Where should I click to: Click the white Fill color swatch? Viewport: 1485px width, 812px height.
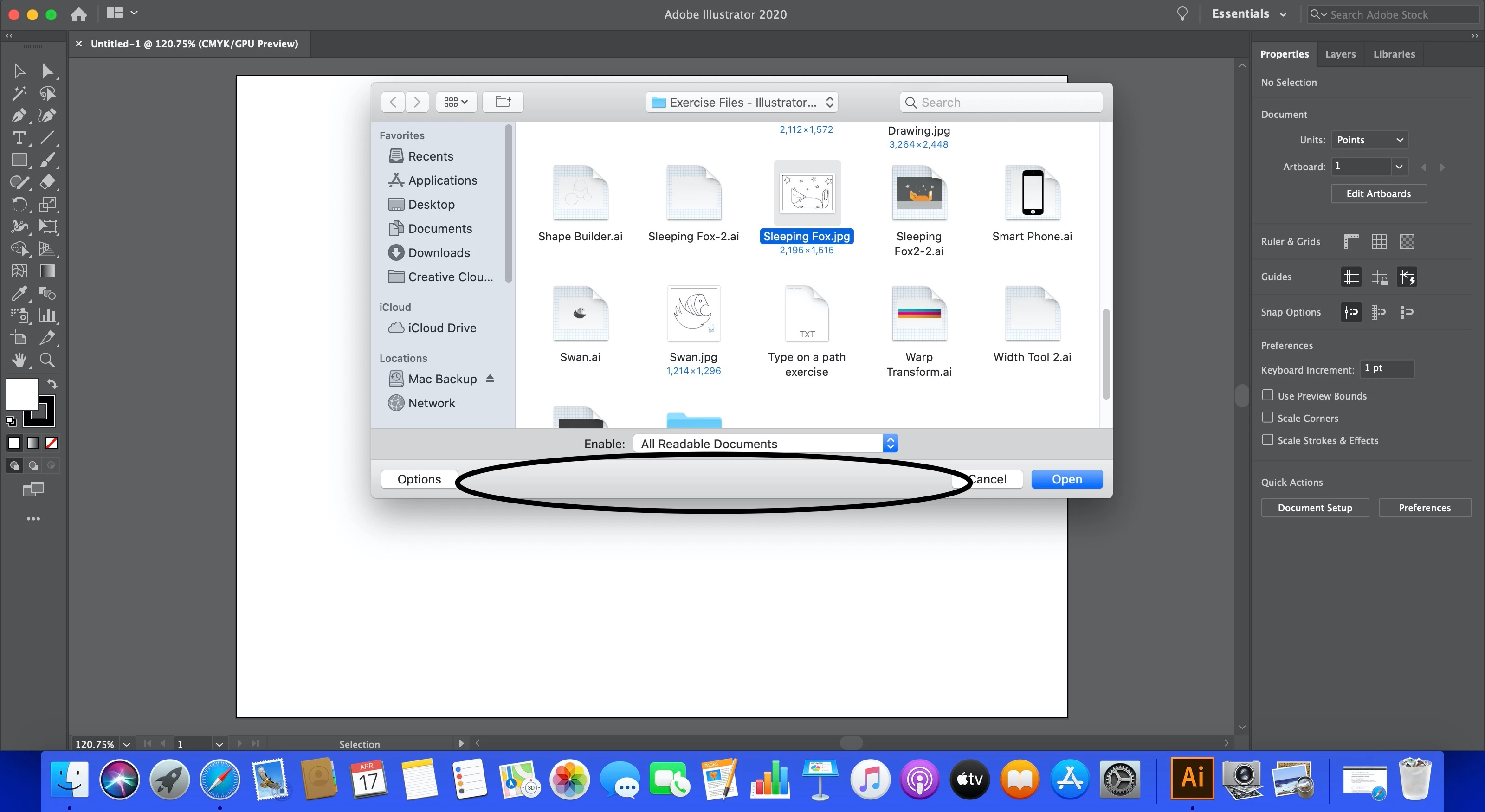click(21, 393)
